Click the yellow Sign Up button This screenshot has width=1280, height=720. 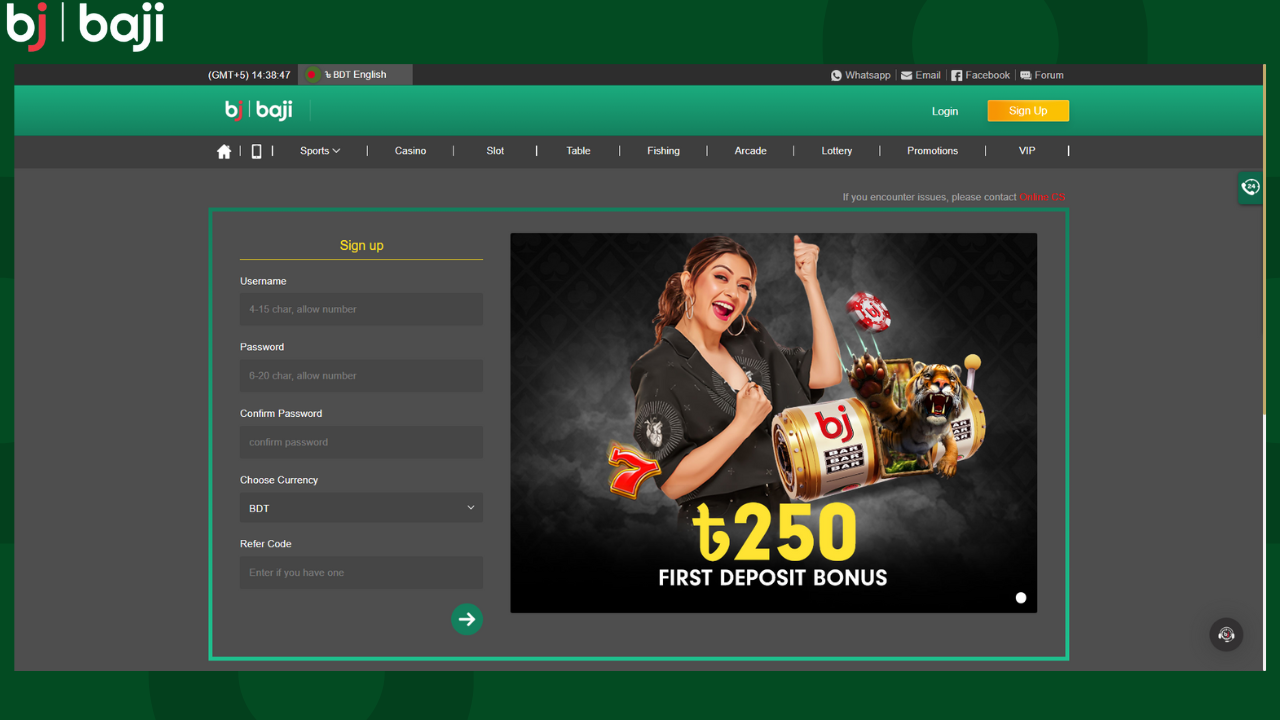(1028, 111)
